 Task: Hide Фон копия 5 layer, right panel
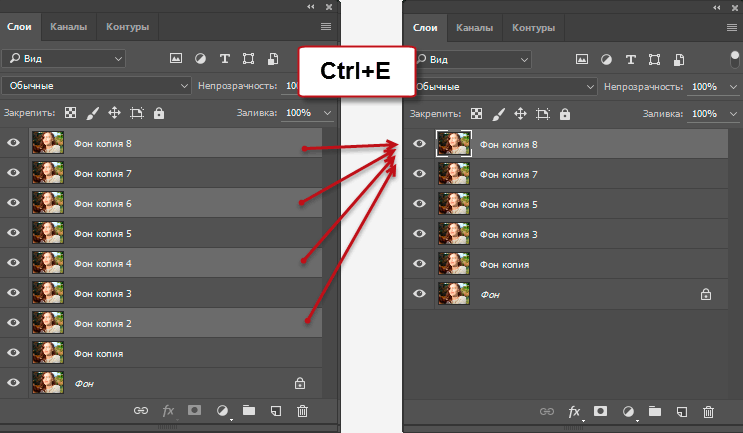coord(419,204)
